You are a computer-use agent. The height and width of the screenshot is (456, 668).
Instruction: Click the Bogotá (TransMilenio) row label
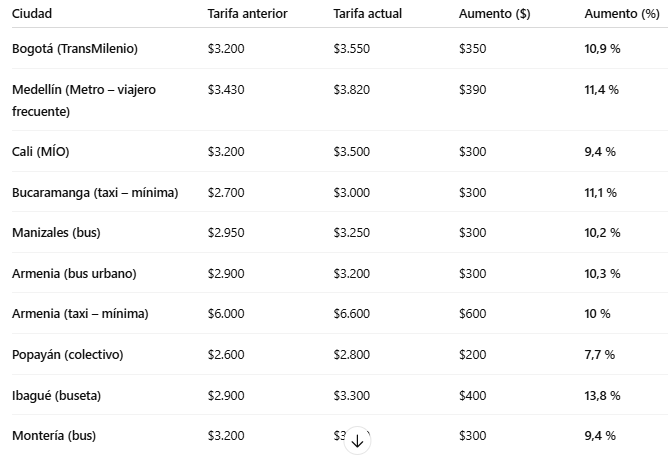point(75,49)
